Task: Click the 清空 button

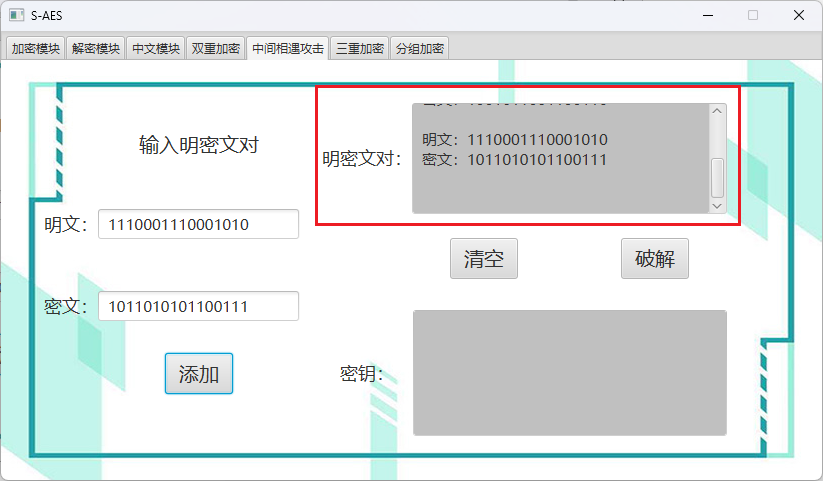Action: coord(483,259)
